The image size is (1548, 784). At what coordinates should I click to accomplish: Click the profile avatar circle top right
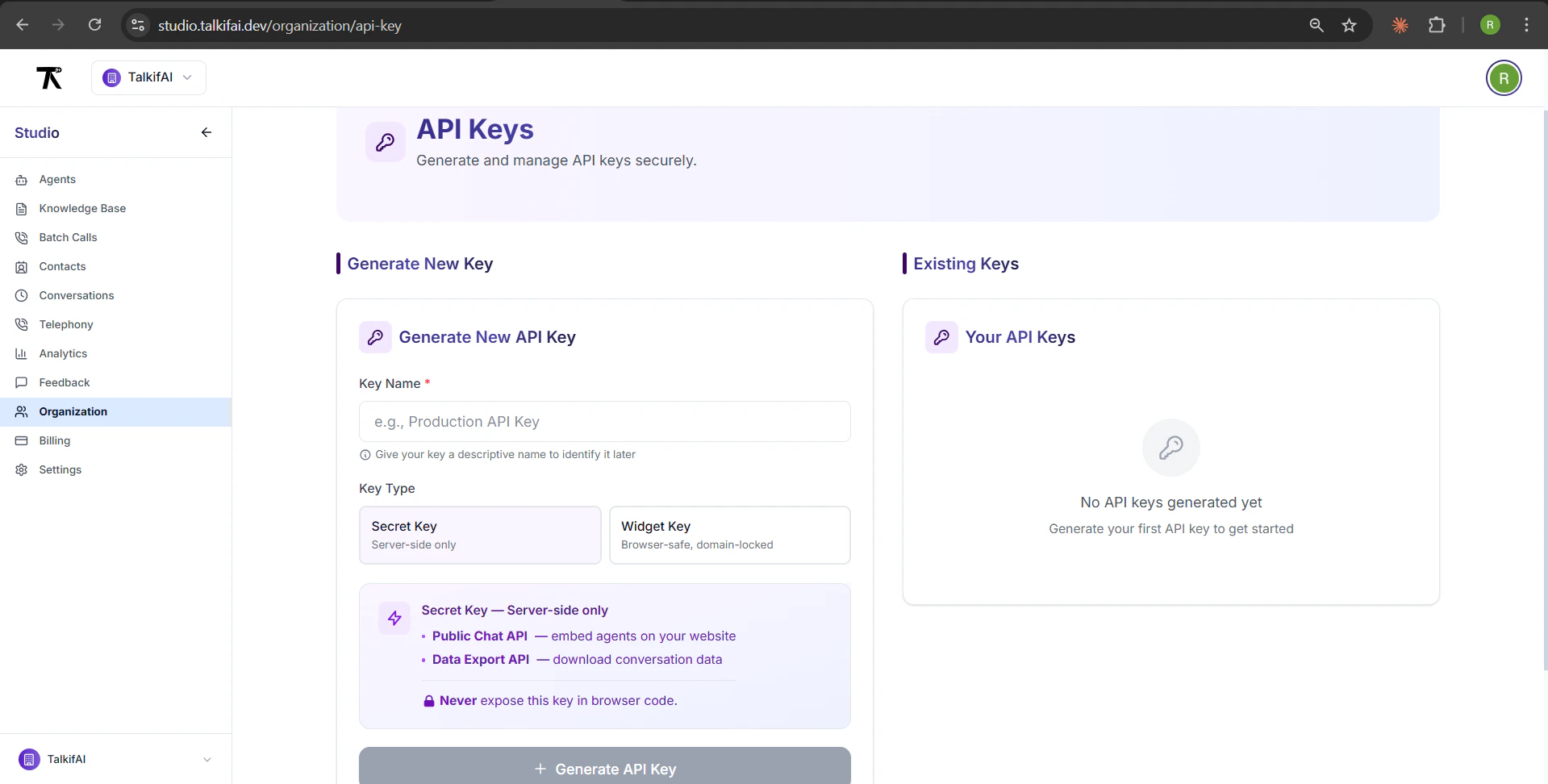[1504, 77]
